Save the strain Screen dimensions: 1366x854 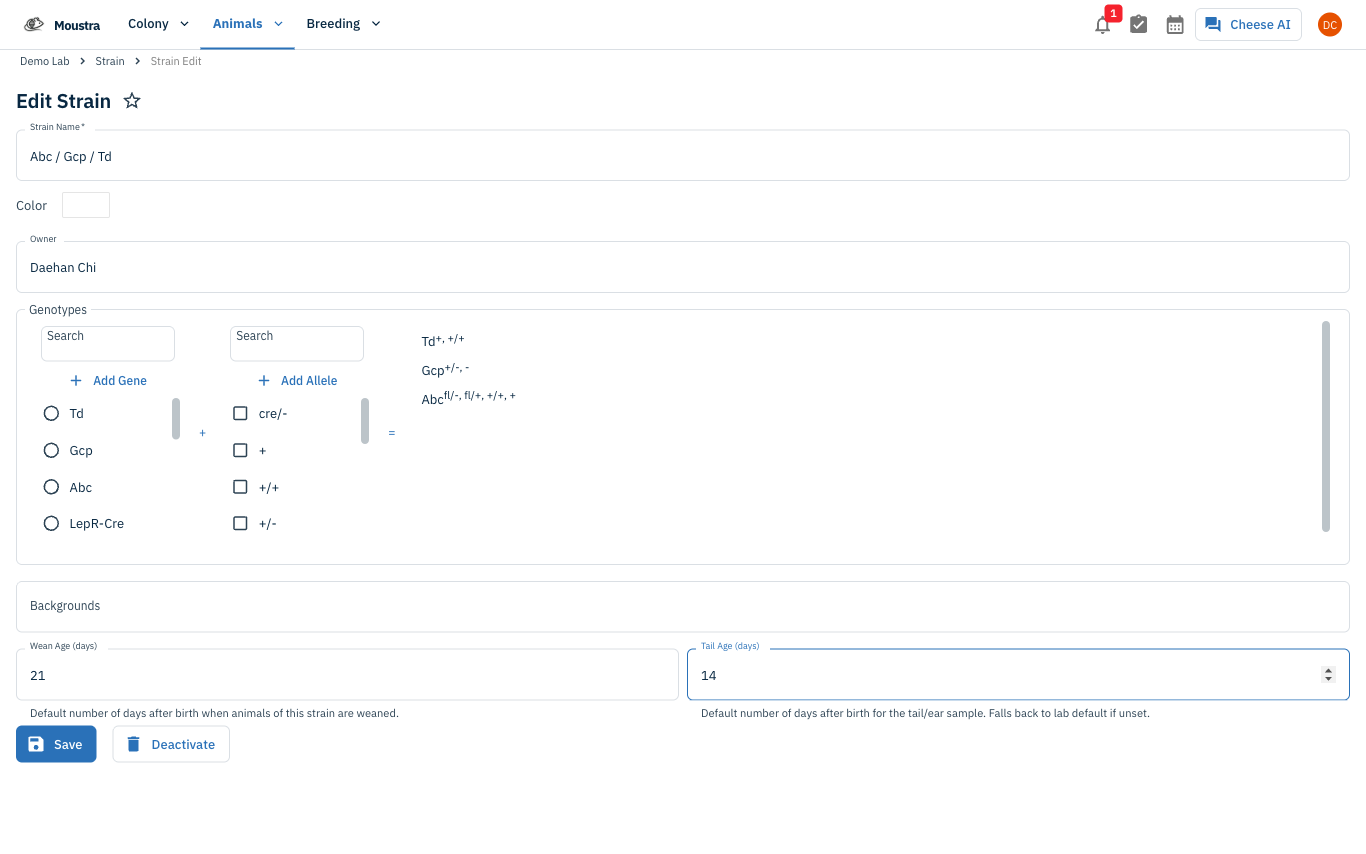56,744
